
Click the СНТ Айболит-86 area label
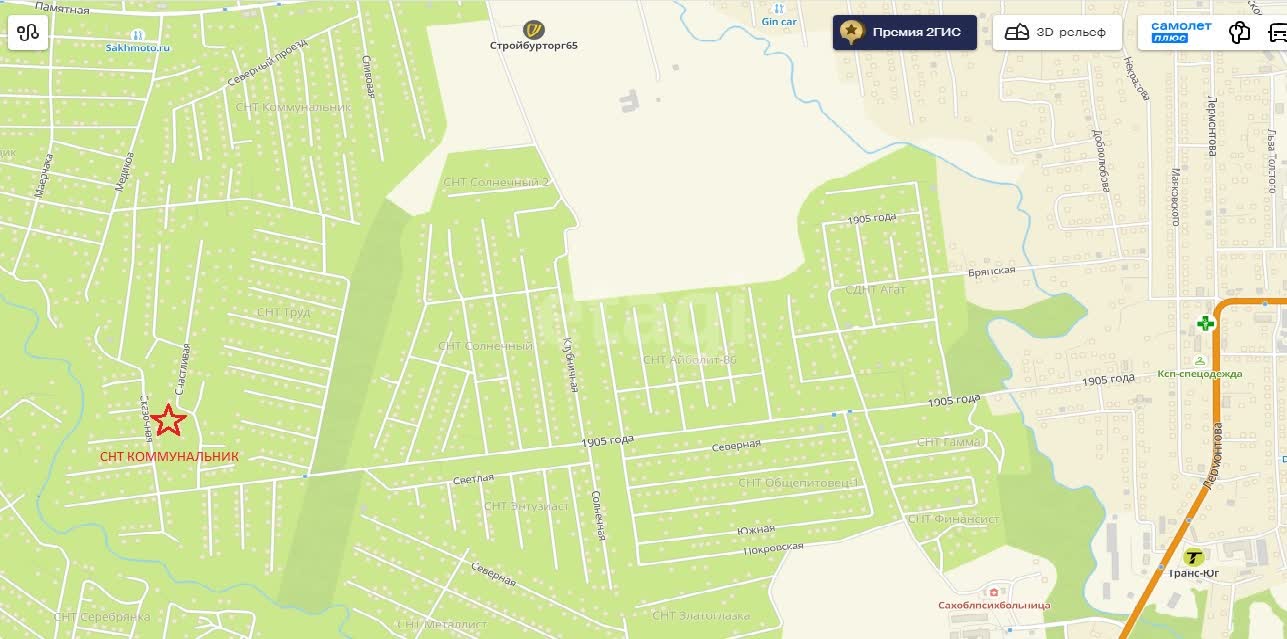(x=690, y=359)
